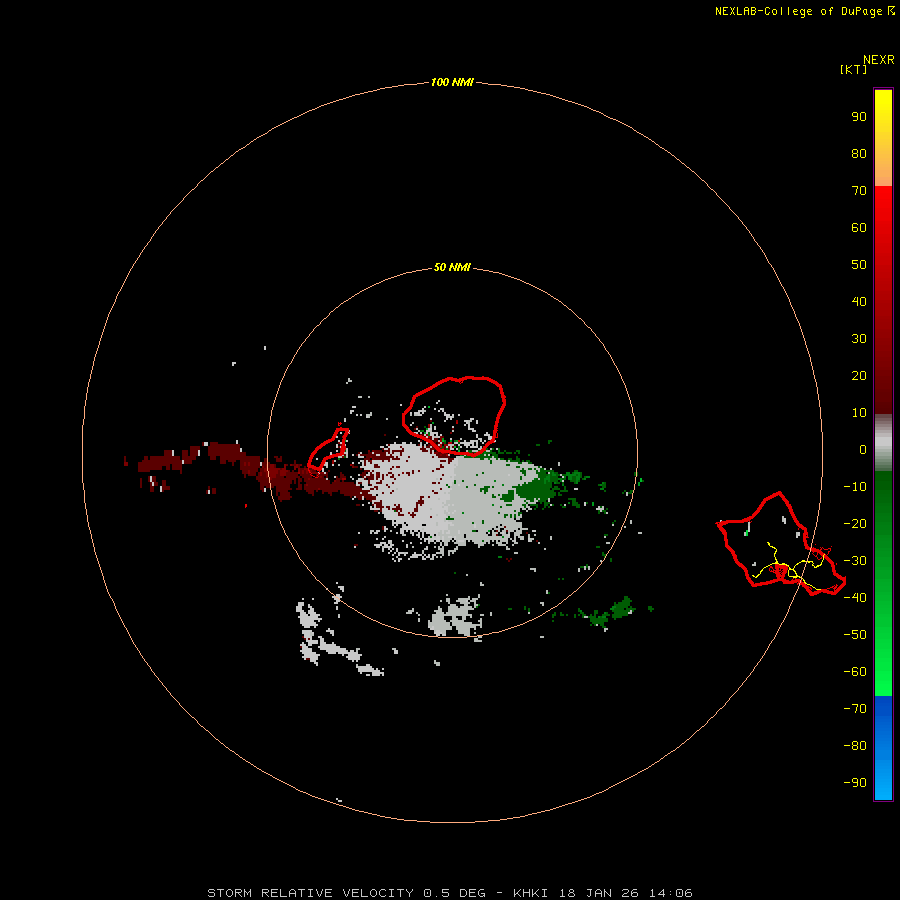Click the 40 value on velocity scale

(859, 301)
